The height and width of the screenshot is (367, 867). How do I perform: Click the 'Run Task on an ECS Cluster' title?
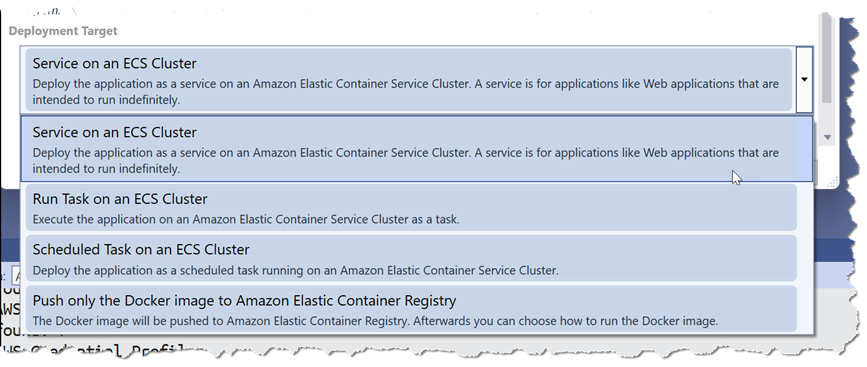tap(120, 199)
